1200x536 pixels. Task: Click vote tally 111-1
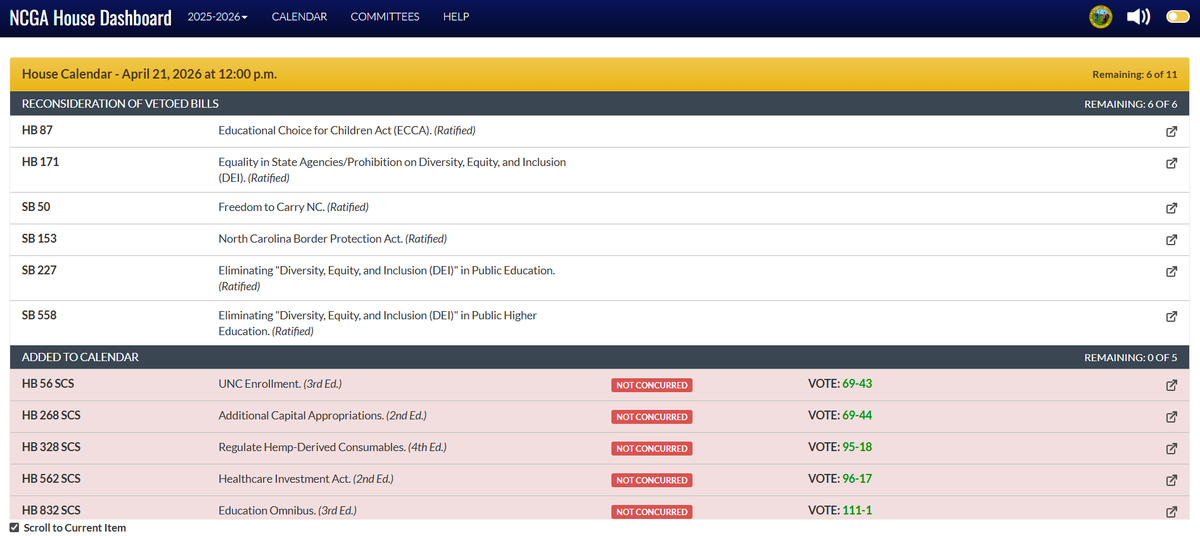click(x=857, y=510)
